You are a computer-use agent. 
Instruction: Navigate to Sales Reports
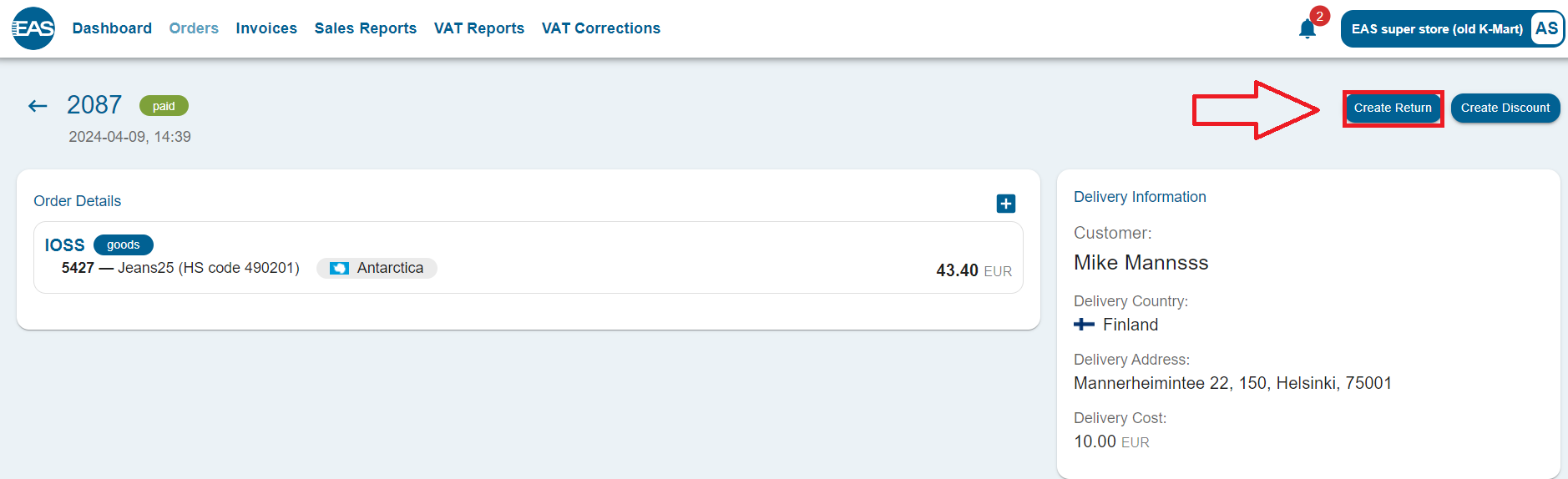coord(365,28)
